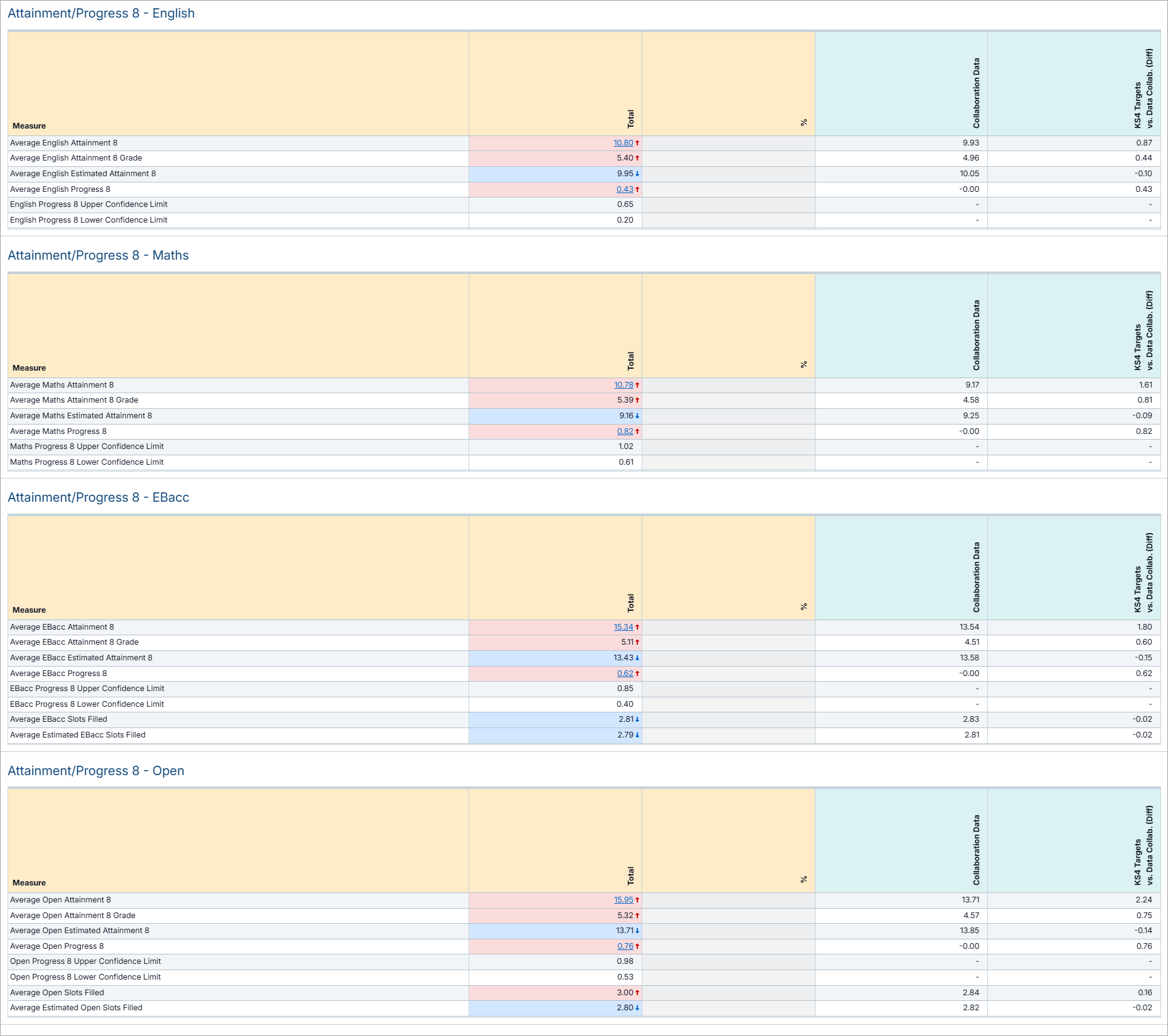Viewport: 1168px width, 1036px height.
Task: Click Measure column header in Maths table
Action: (x=29, y=368)
